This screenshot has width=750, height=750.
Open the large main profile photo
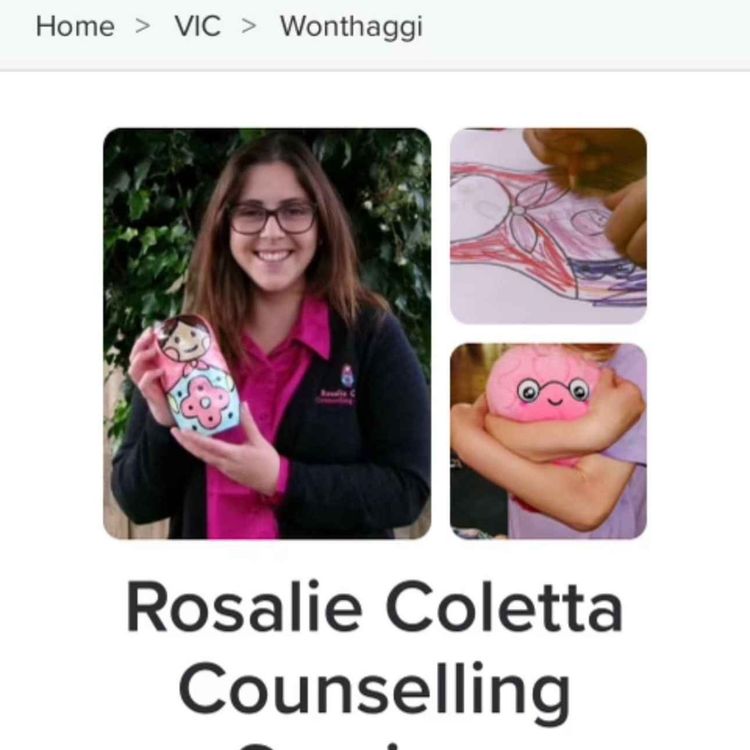tap(267, 333)
